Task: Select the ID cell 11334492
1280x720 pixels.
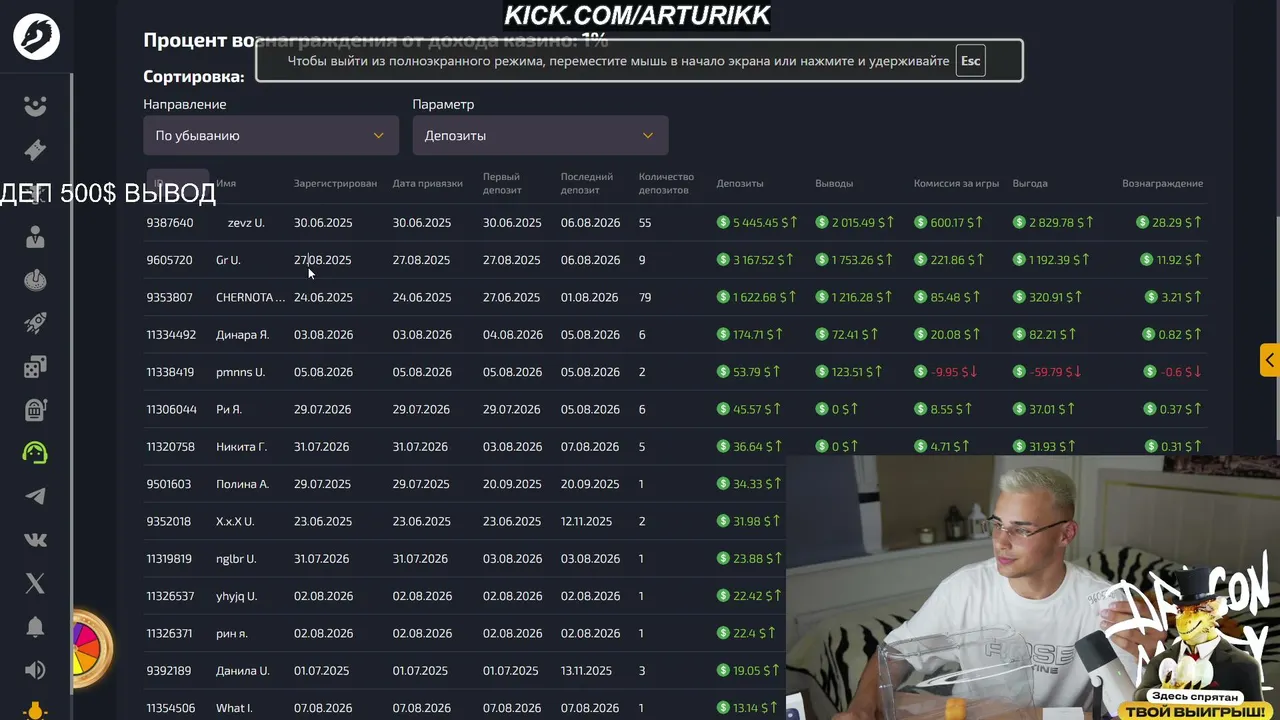Action: (172, 335)
